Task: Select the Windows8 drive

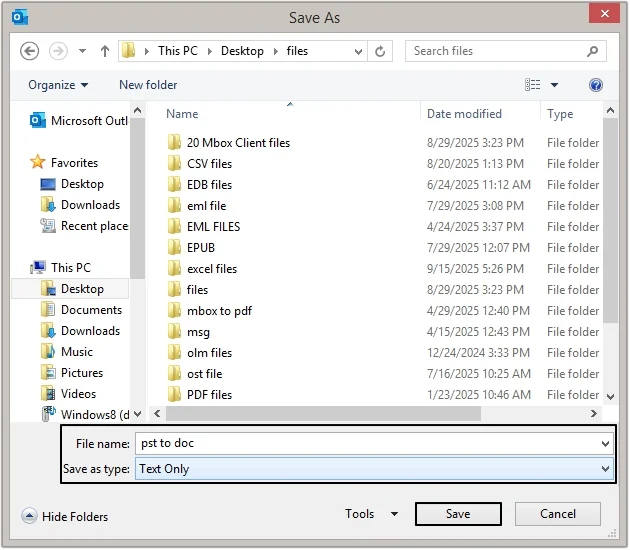Action: [86, 414]
